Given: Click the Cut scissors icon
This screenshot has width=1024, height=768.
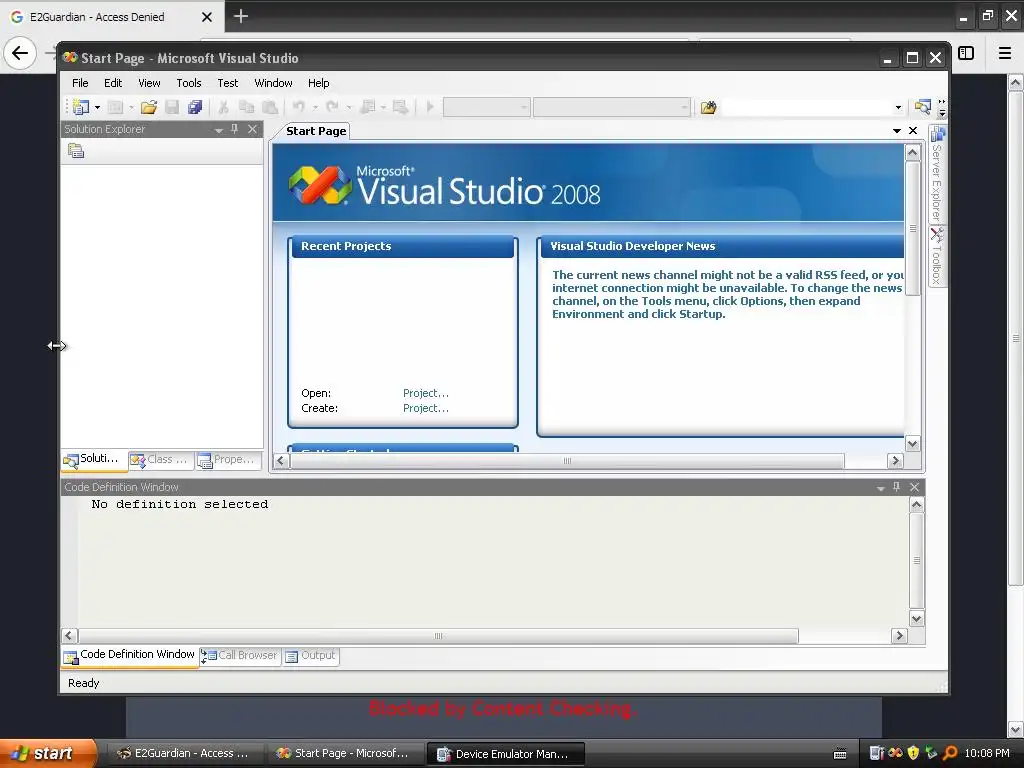Looking at the screenshot, I should tap(223, 107).
